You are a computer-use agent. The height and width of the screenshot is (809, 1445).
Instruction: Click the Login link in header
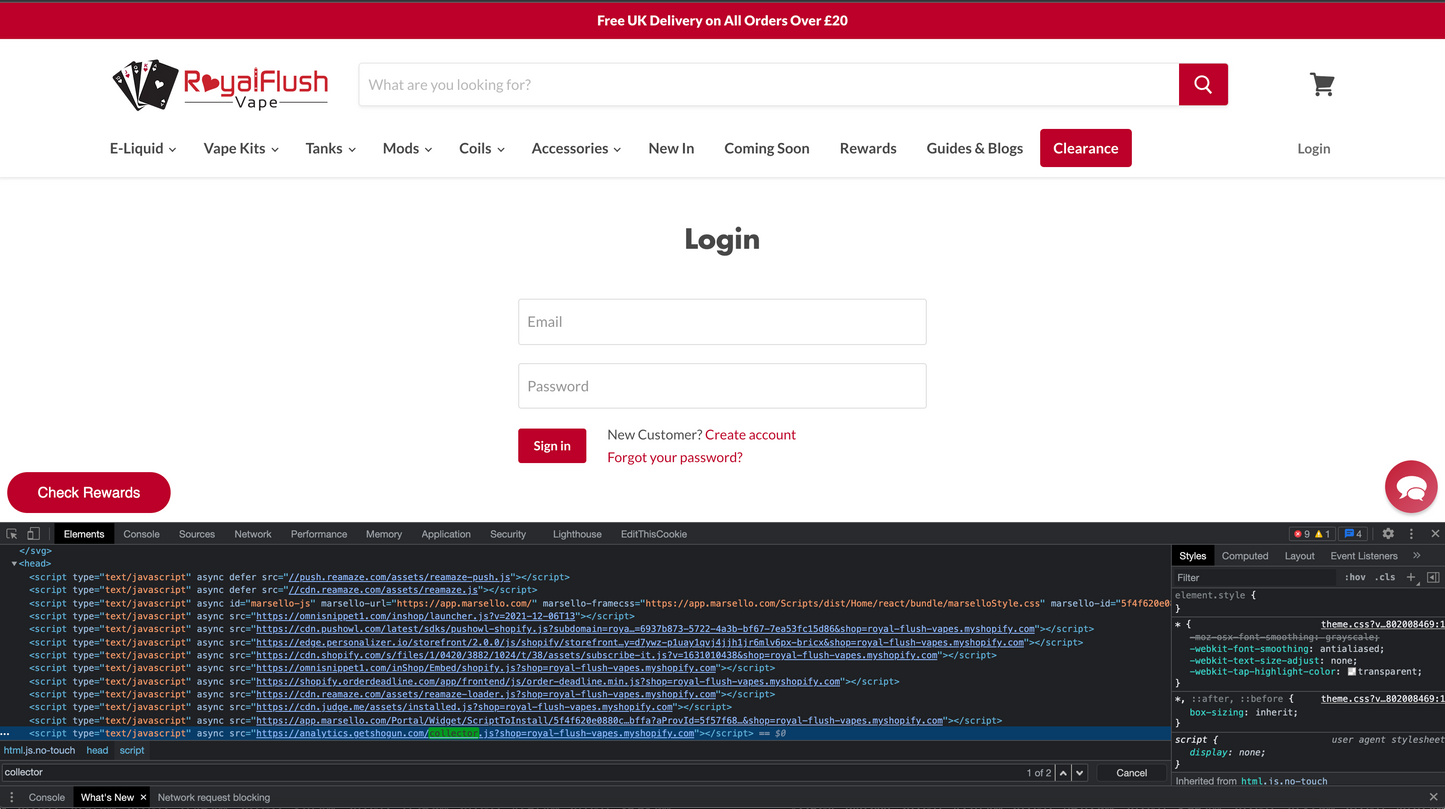(1314, 148)
